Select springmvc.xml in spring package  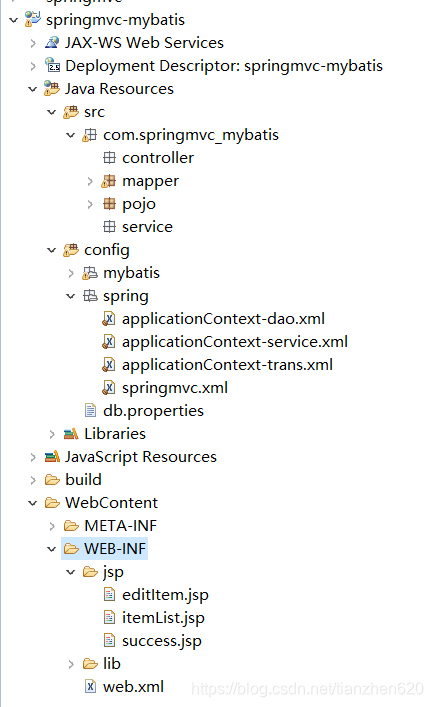pyautogui.click(x=175, y=388)
